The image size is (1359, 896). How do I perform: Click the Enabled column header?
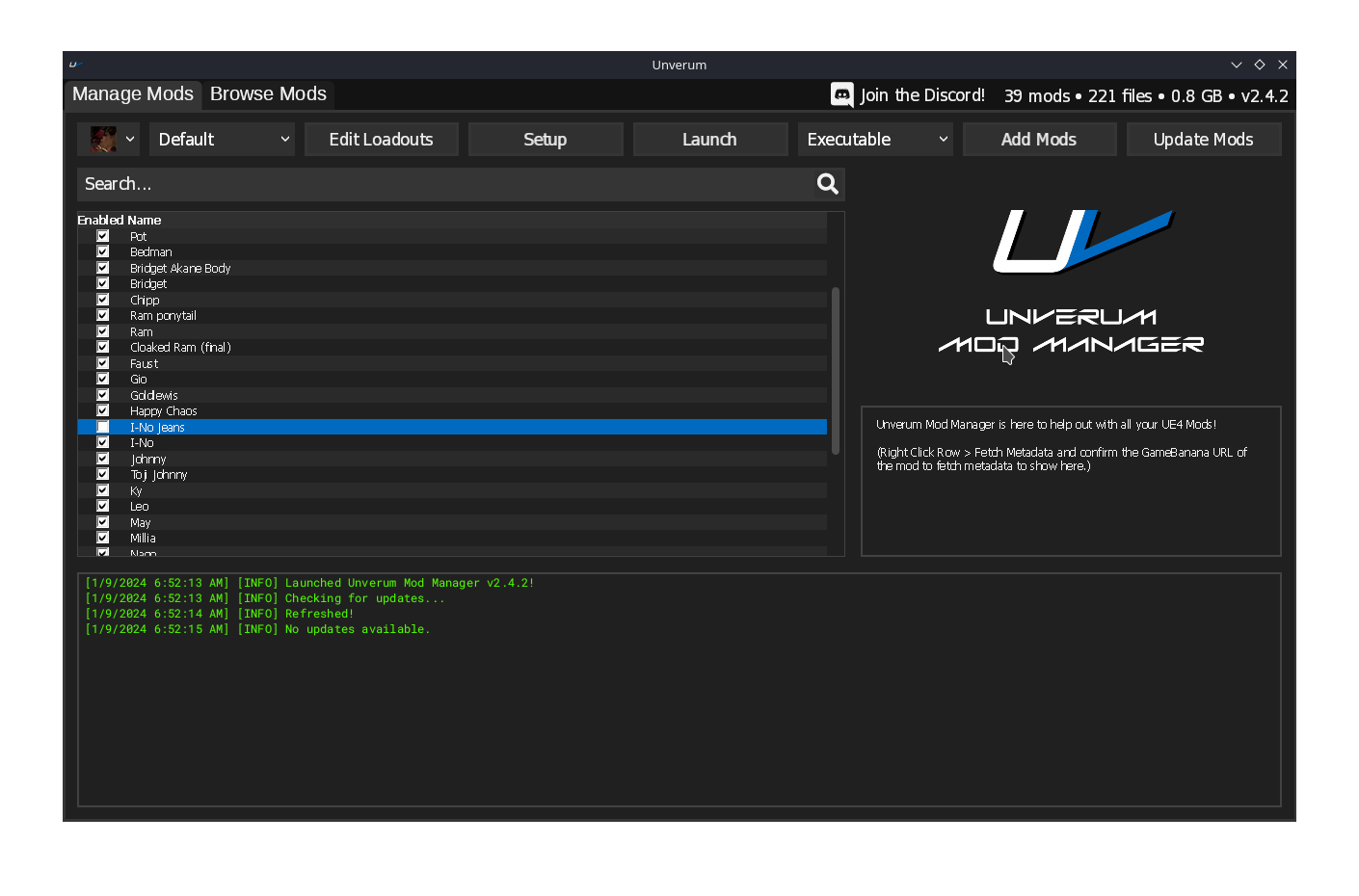coord(100,221)
